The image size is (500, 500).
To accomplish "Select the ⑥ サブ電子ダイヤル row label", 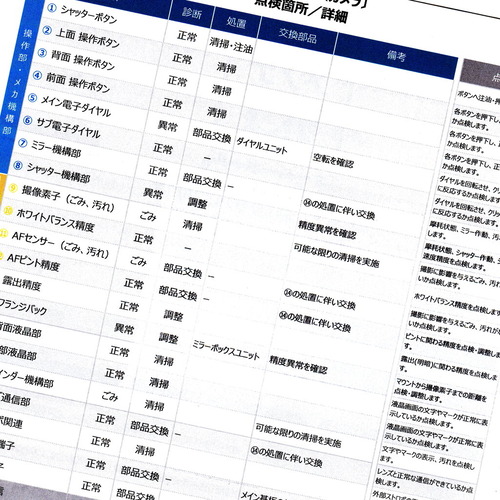I will click(x=61, y=126).
